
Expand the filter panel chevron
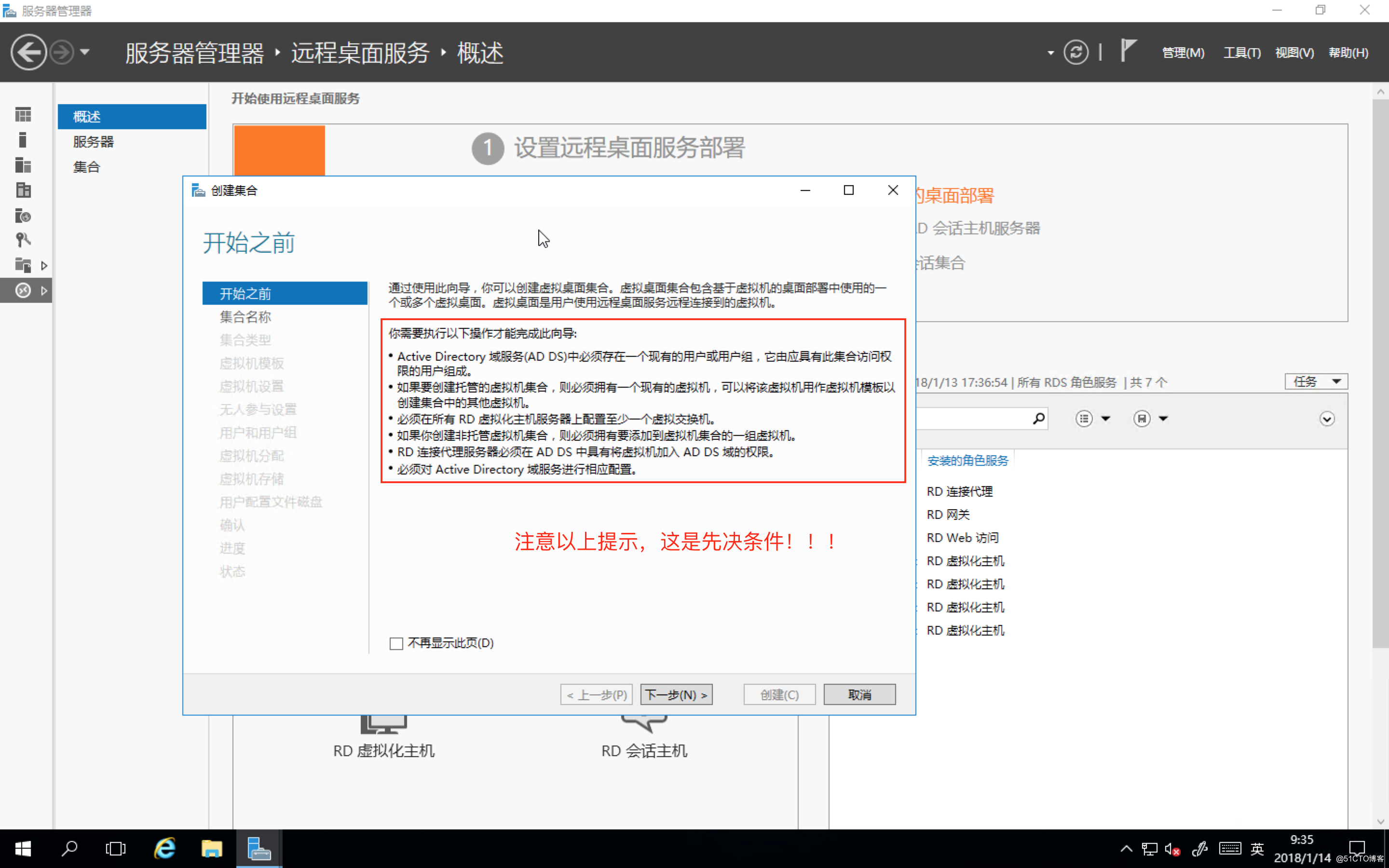(x=1326, y=419)
